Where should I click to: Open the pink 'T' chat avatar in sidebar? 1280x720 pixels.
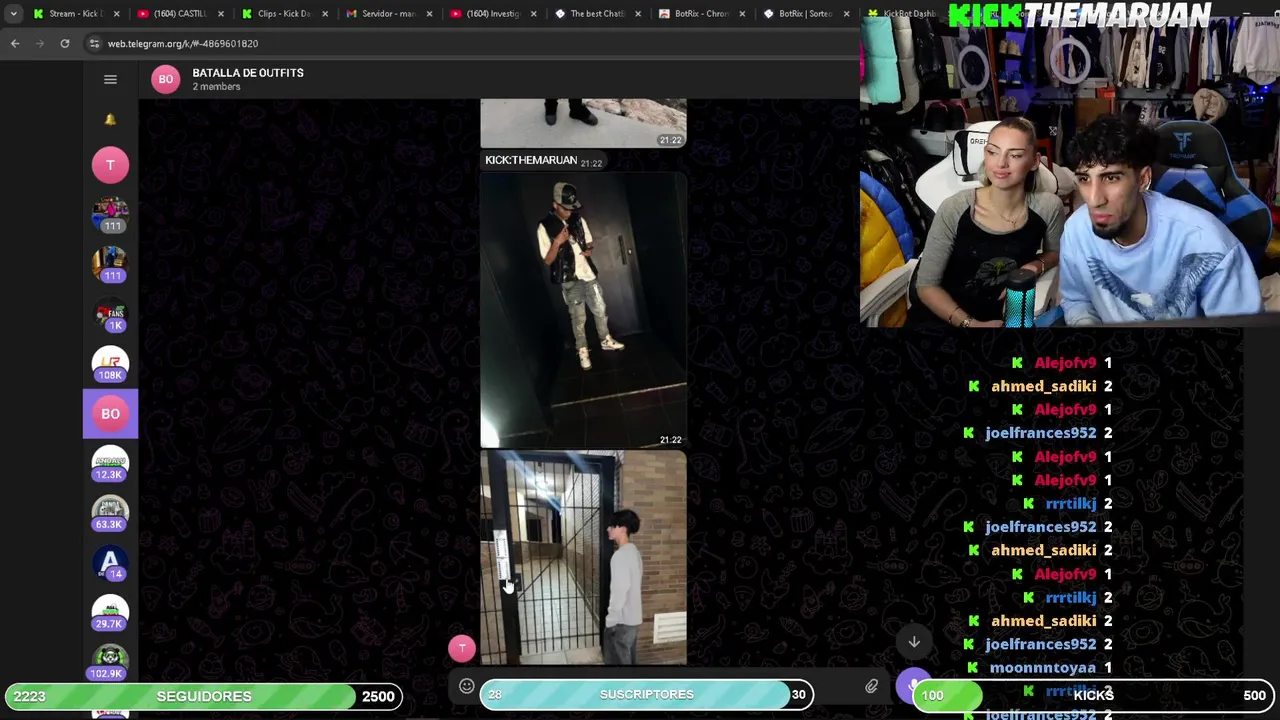point(110,165)
